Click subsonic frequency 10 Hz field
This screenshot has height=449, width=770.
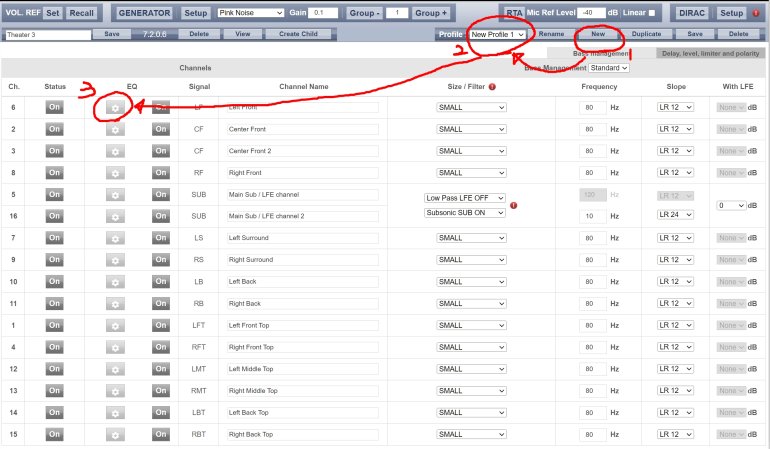point(593,216)
